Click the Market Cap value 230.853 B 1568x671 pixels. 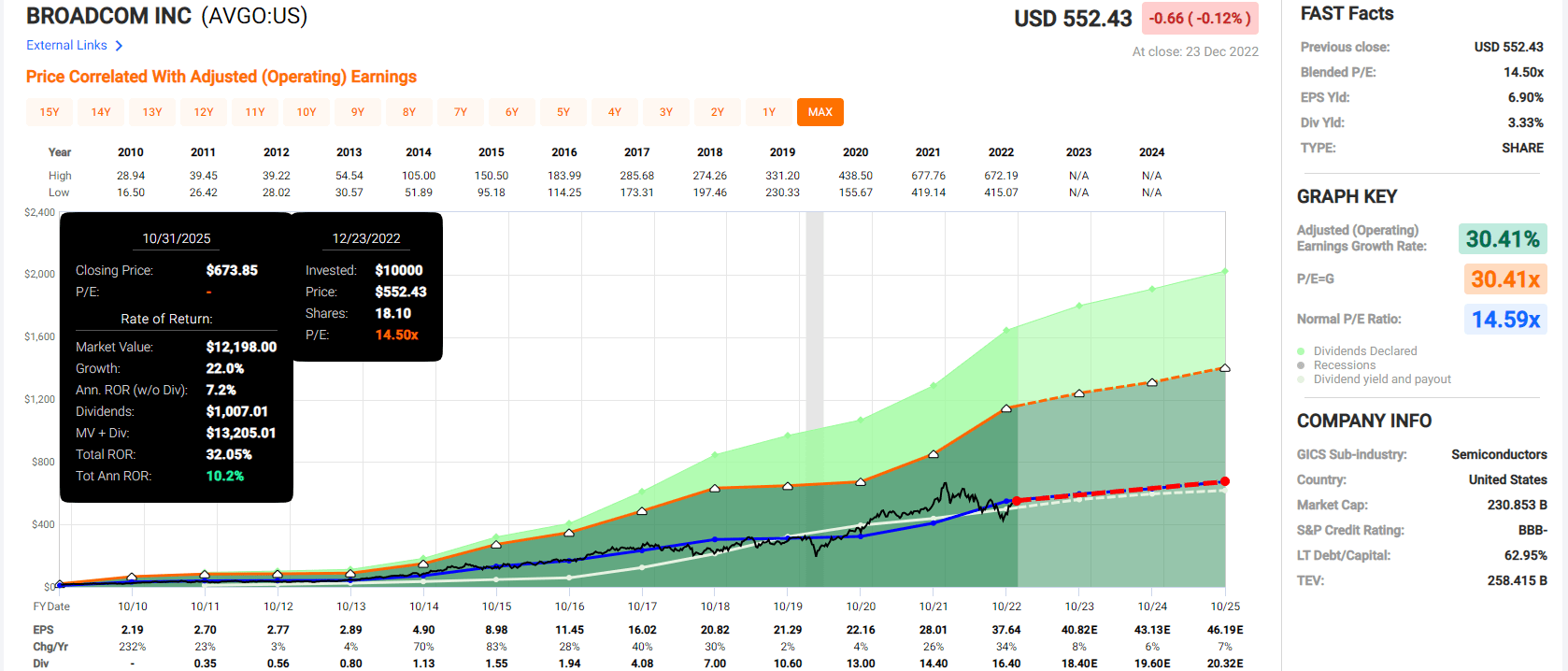pyautogui.click(x=1517, y=505)
